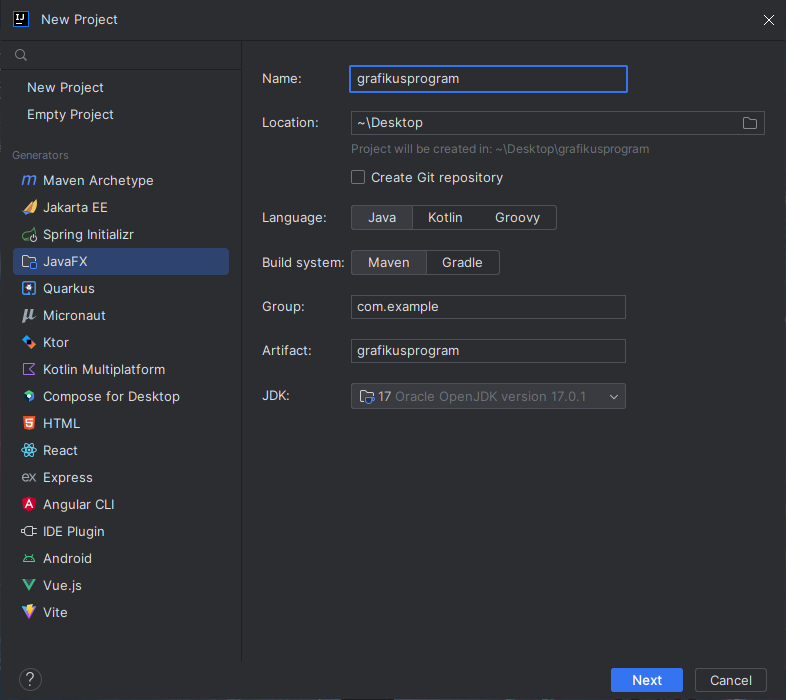Click the Spring Initializr leaf icon
786x700 pixels.
tap(29, 235)
